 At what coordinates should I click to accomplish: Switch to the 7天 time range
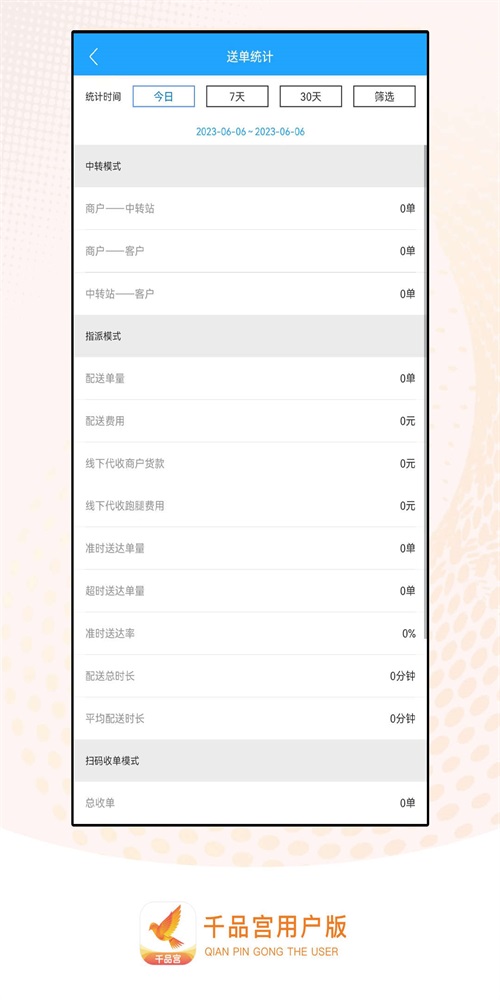click(237, 96)
